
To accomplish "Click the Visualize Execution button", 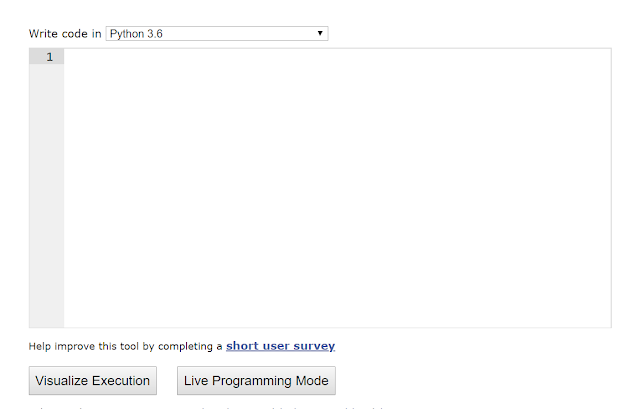I will click(92, 381).
